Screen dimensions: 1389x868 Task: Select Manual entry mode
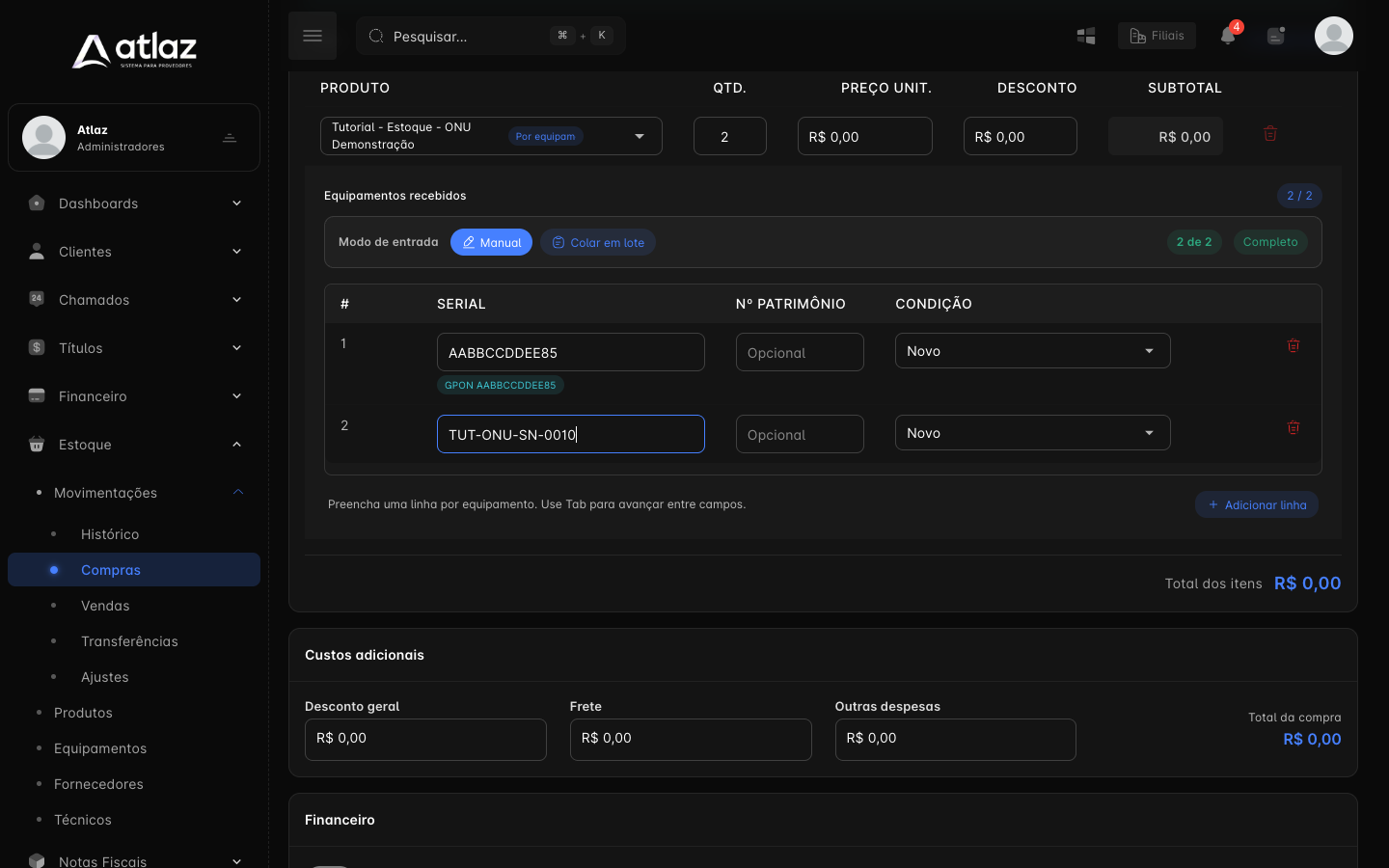pos(491,242)
